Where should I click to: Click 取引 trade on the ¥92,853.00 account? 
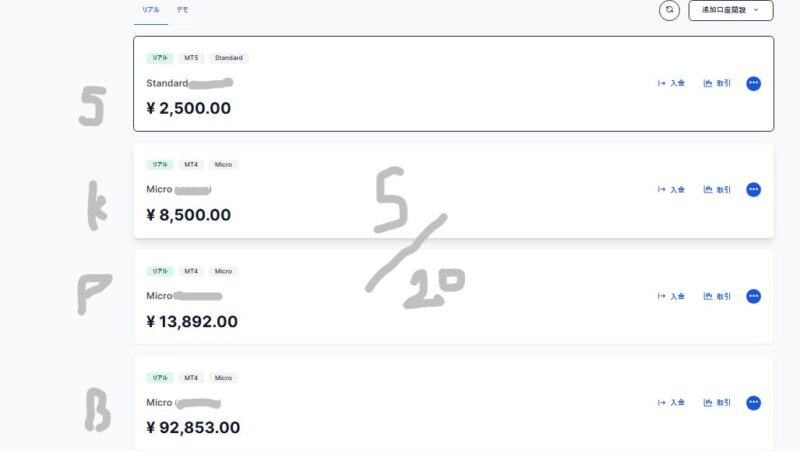click(x=717, y=403)
